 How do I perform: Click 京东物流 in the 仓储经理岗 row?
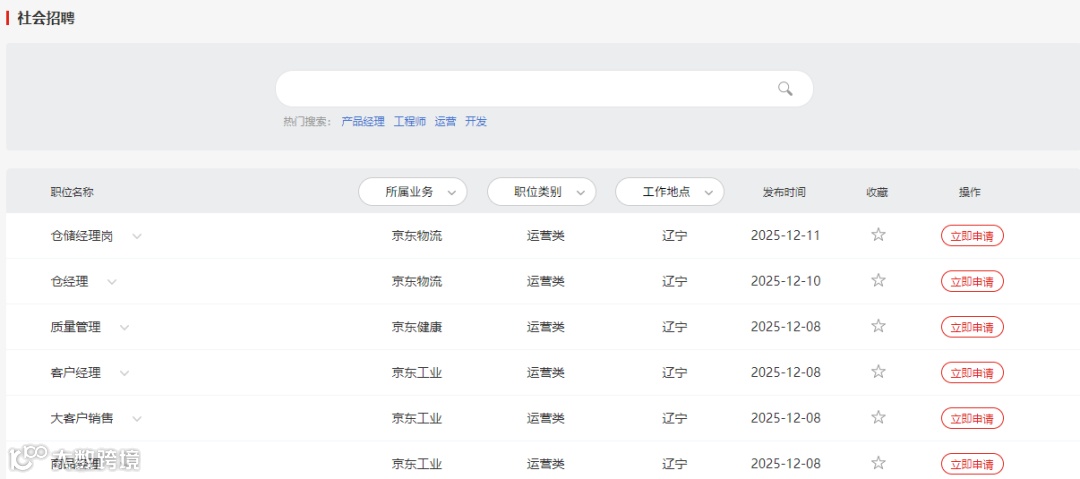pos(417,236)
